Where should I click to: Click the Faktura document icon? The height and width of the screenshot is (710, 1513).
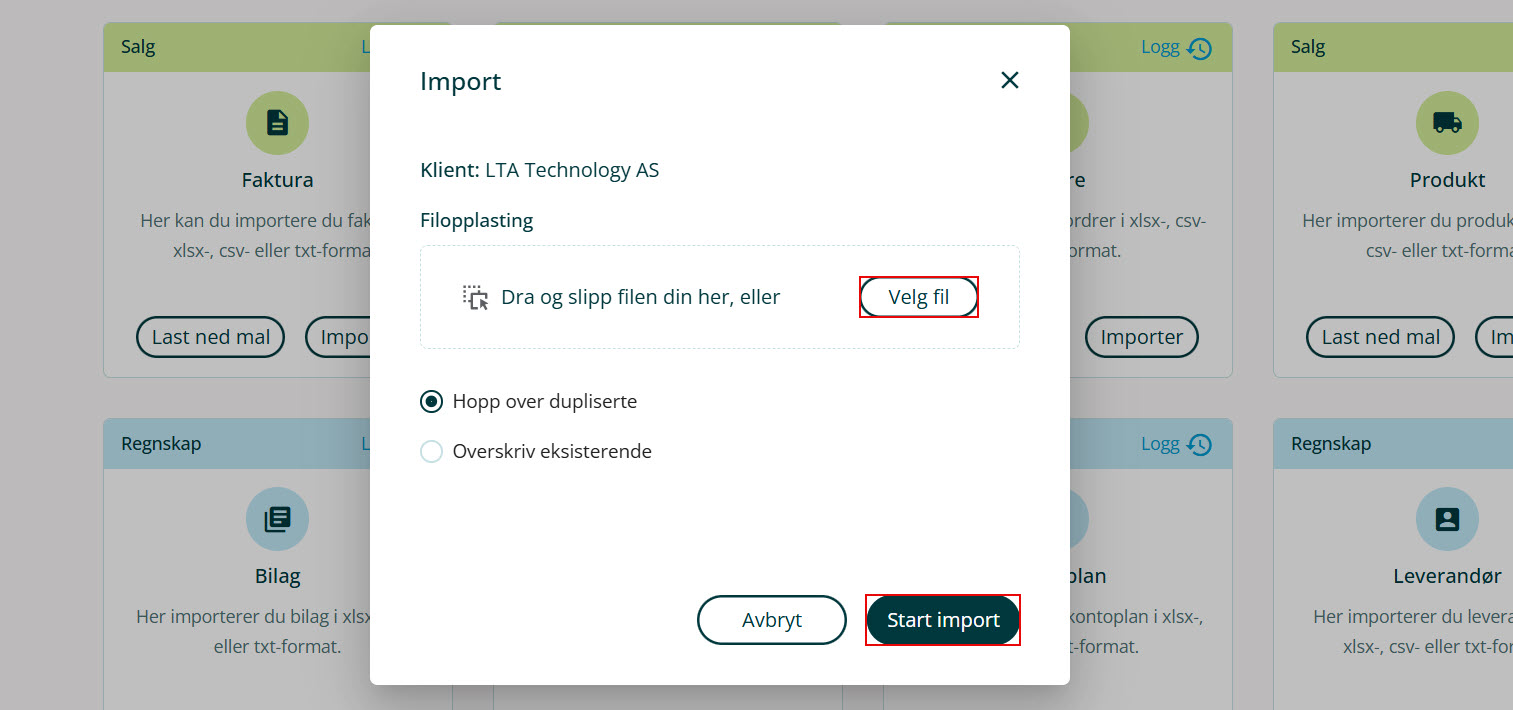277,123
